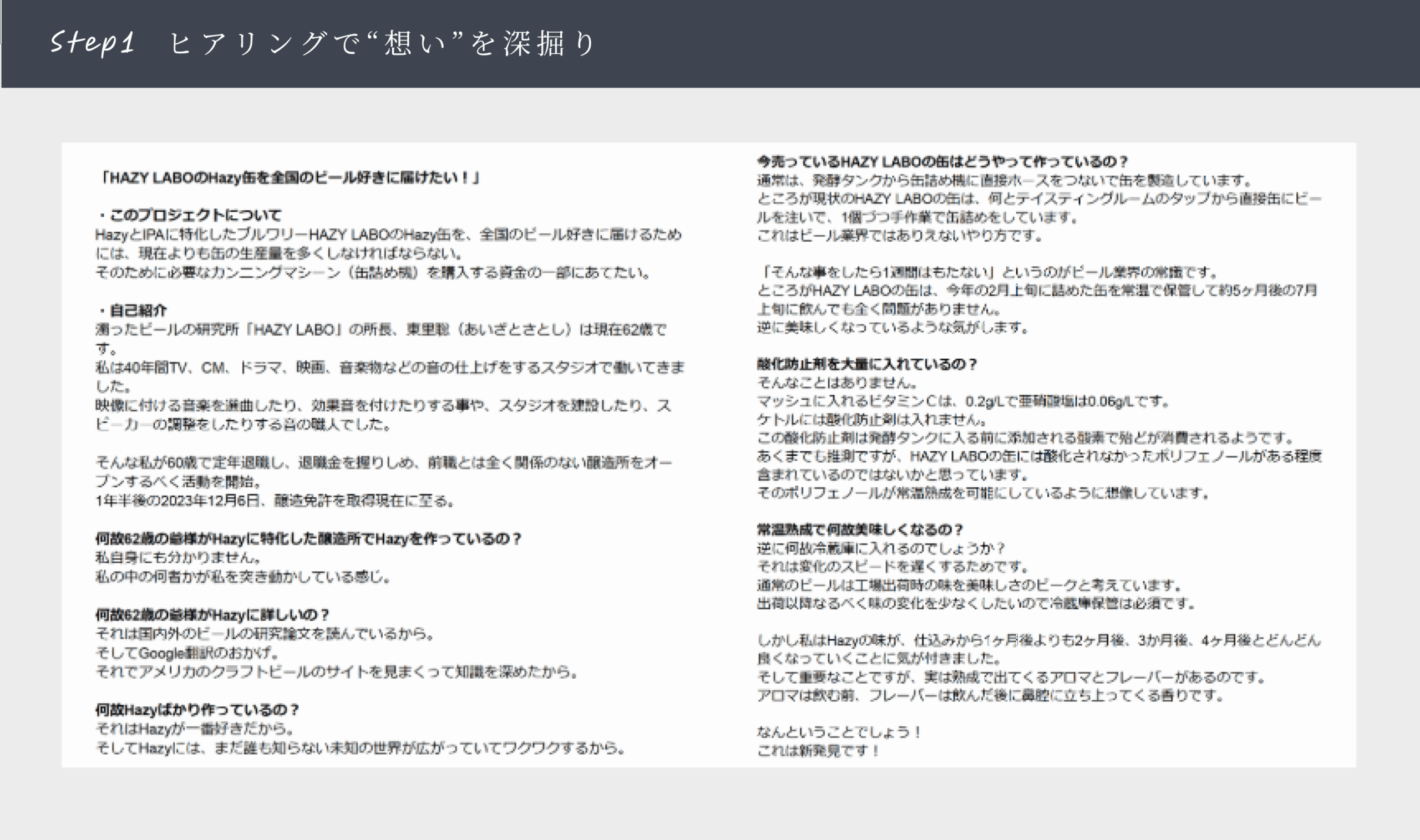Screen dimensions: 1420x840
Task: Click the line starting "ピーカーの調整をしたりする"
Action: (x=244, y=425)
